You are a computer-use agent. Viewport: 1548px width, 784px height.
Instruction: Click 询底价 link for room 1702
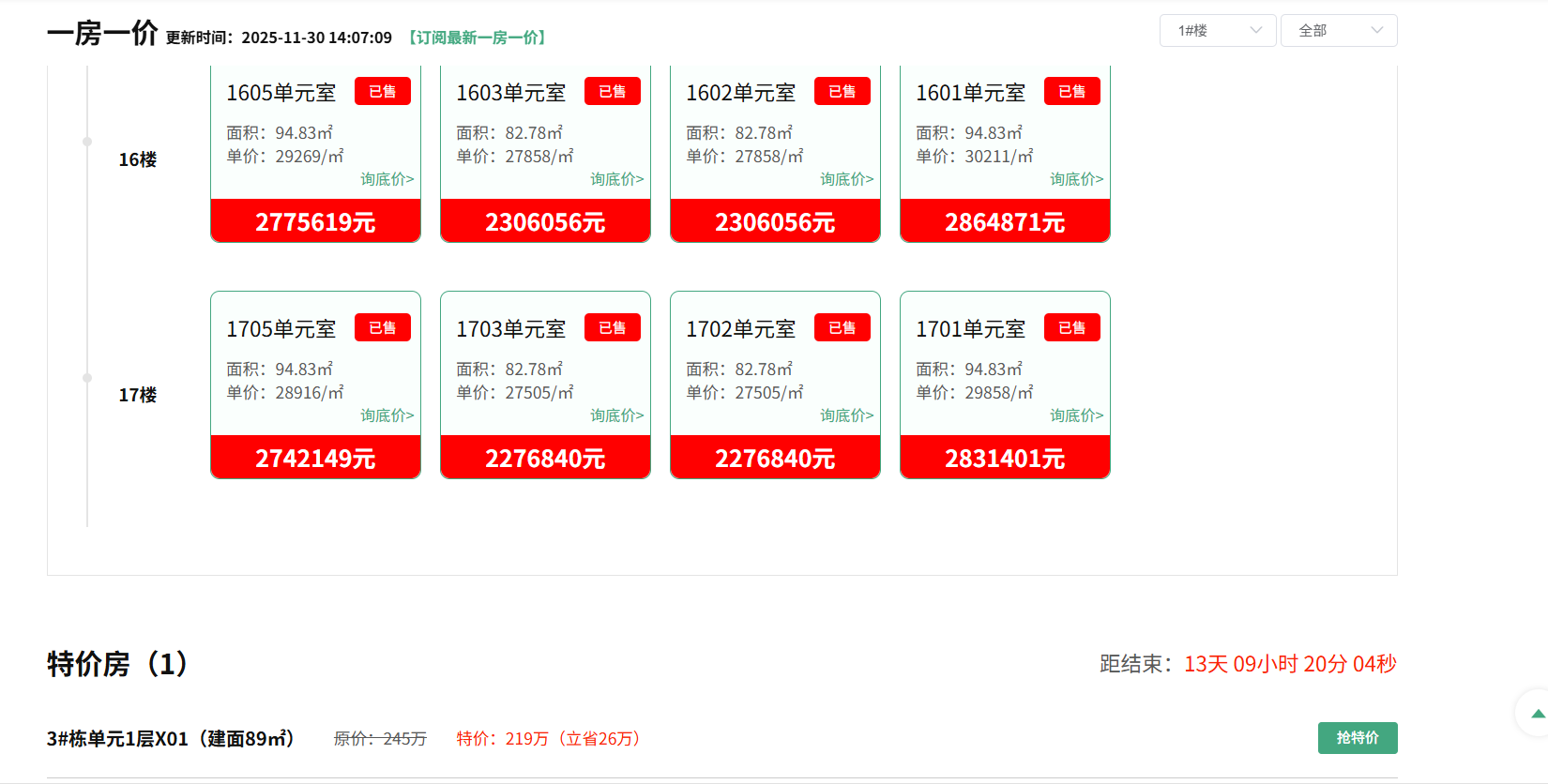[x=846, y=415]
